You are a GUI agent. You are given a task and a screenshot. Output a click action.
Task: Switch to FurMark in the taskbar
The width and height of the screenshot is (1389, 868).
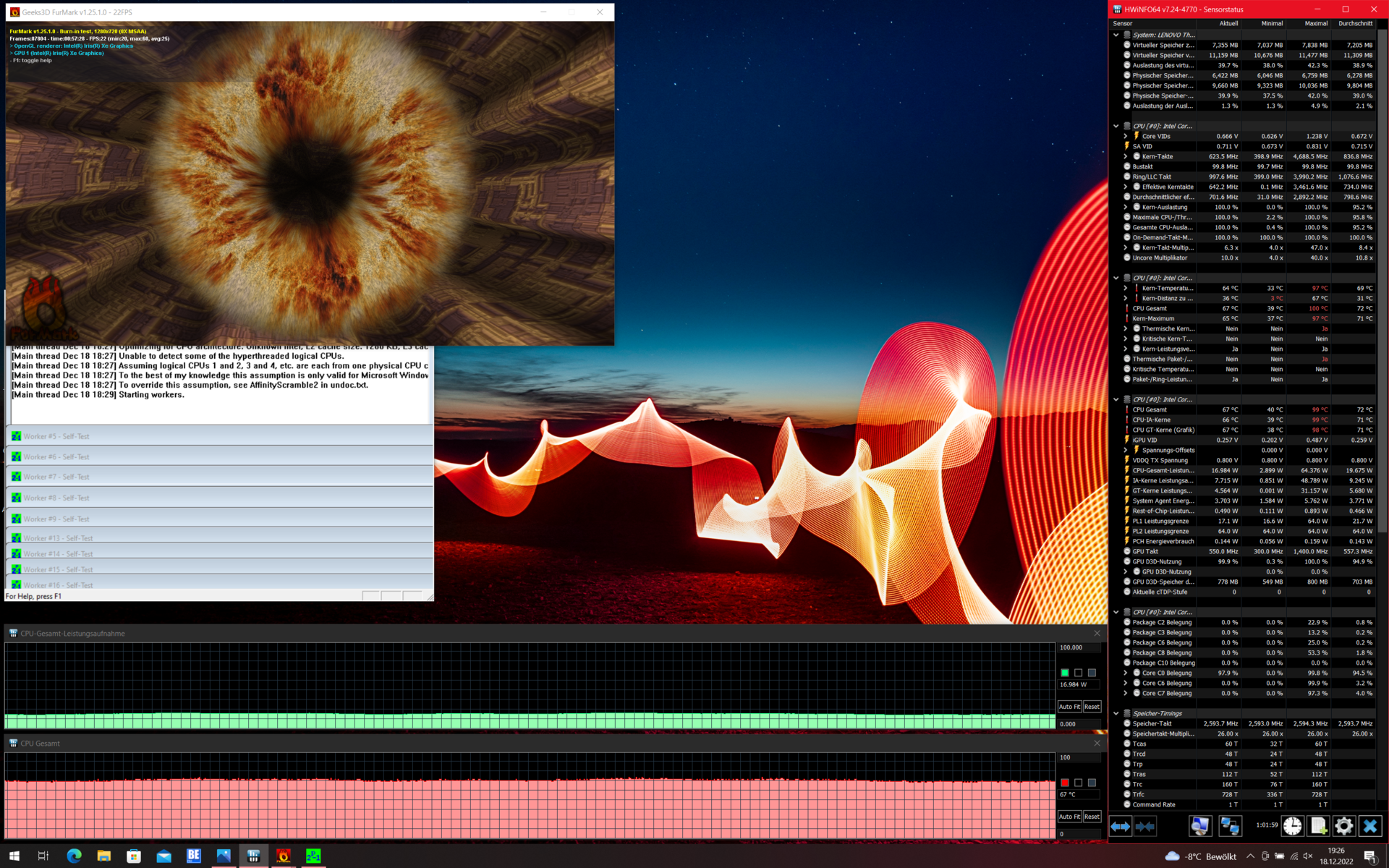(284, 856)
